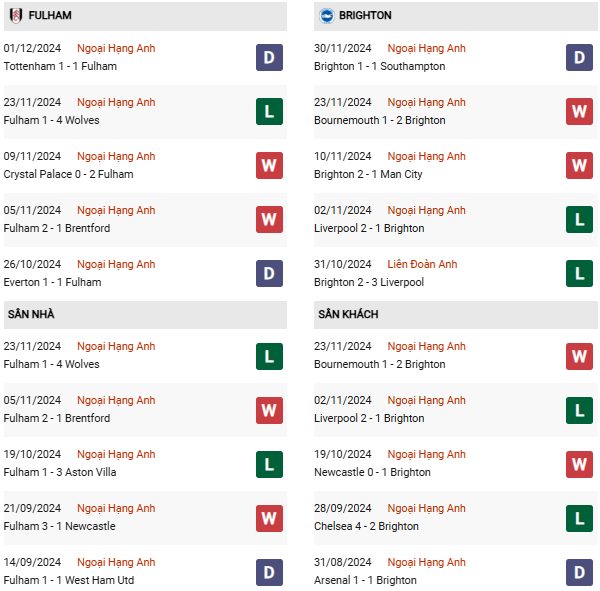Select L badge beside Chelsea 4-2 Brighton
600x591 pixels.
point(580,518)
